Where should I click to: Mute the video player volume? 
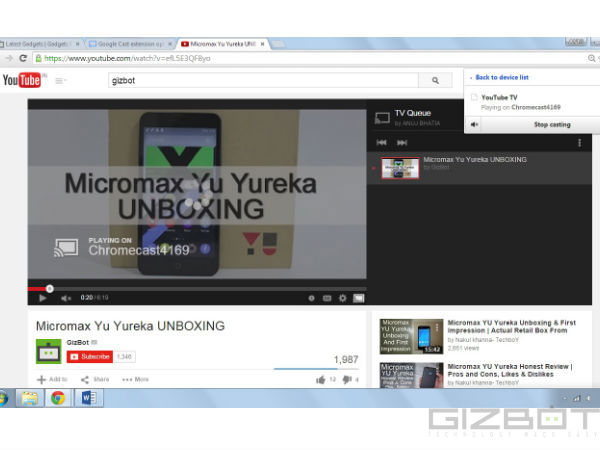[x=66, y=298]
